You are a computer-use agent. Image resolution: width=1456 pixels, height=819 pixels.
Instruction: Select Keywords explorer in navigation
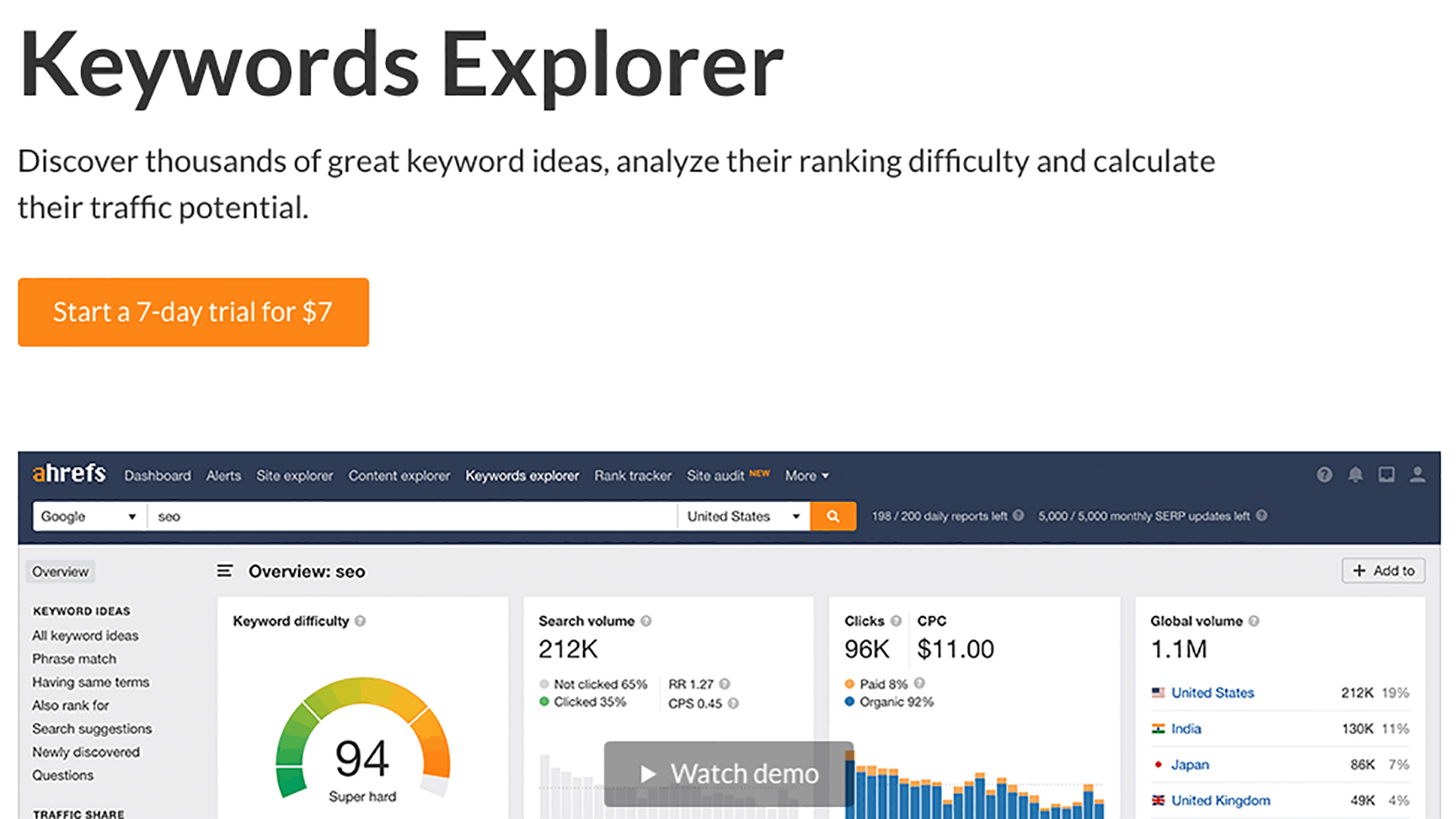tap(522, 475)
